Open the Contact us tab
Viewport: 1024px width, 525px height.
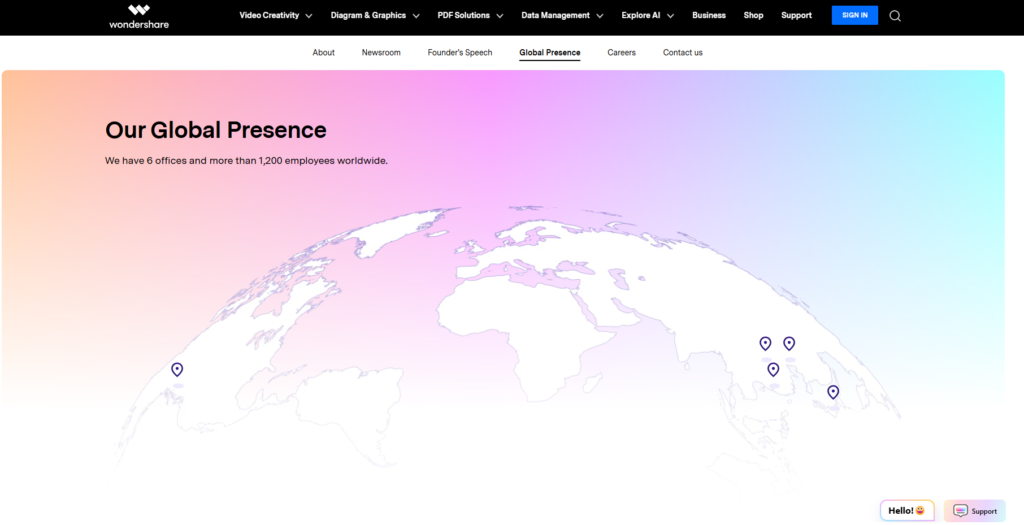[x=682, y=52]
